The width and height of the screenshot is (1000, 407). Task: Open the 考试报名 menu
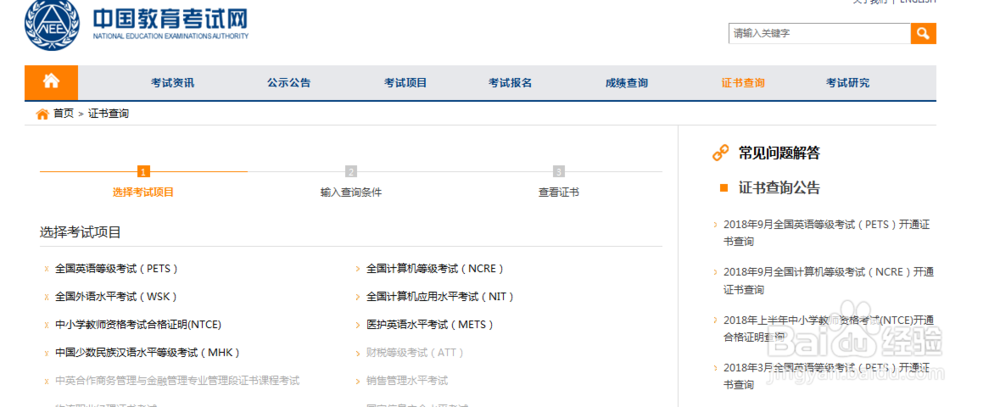pyautogui.click(x=510, y=83)
